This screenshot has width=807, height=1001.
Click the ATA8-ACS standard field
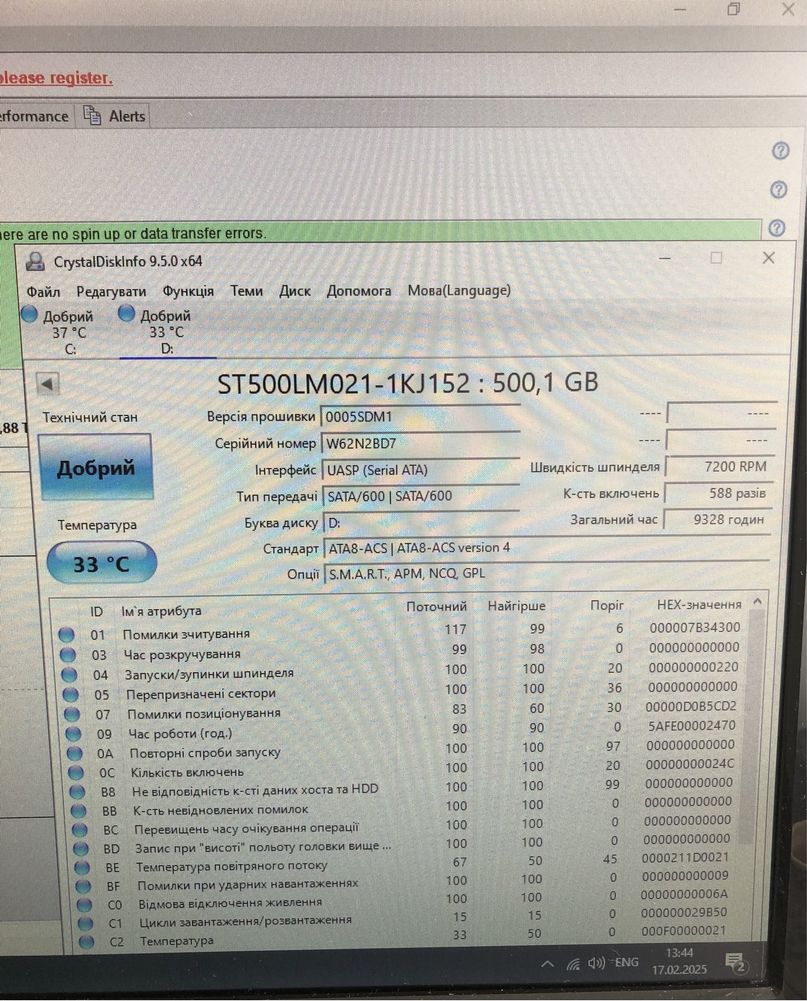[547, 548]
